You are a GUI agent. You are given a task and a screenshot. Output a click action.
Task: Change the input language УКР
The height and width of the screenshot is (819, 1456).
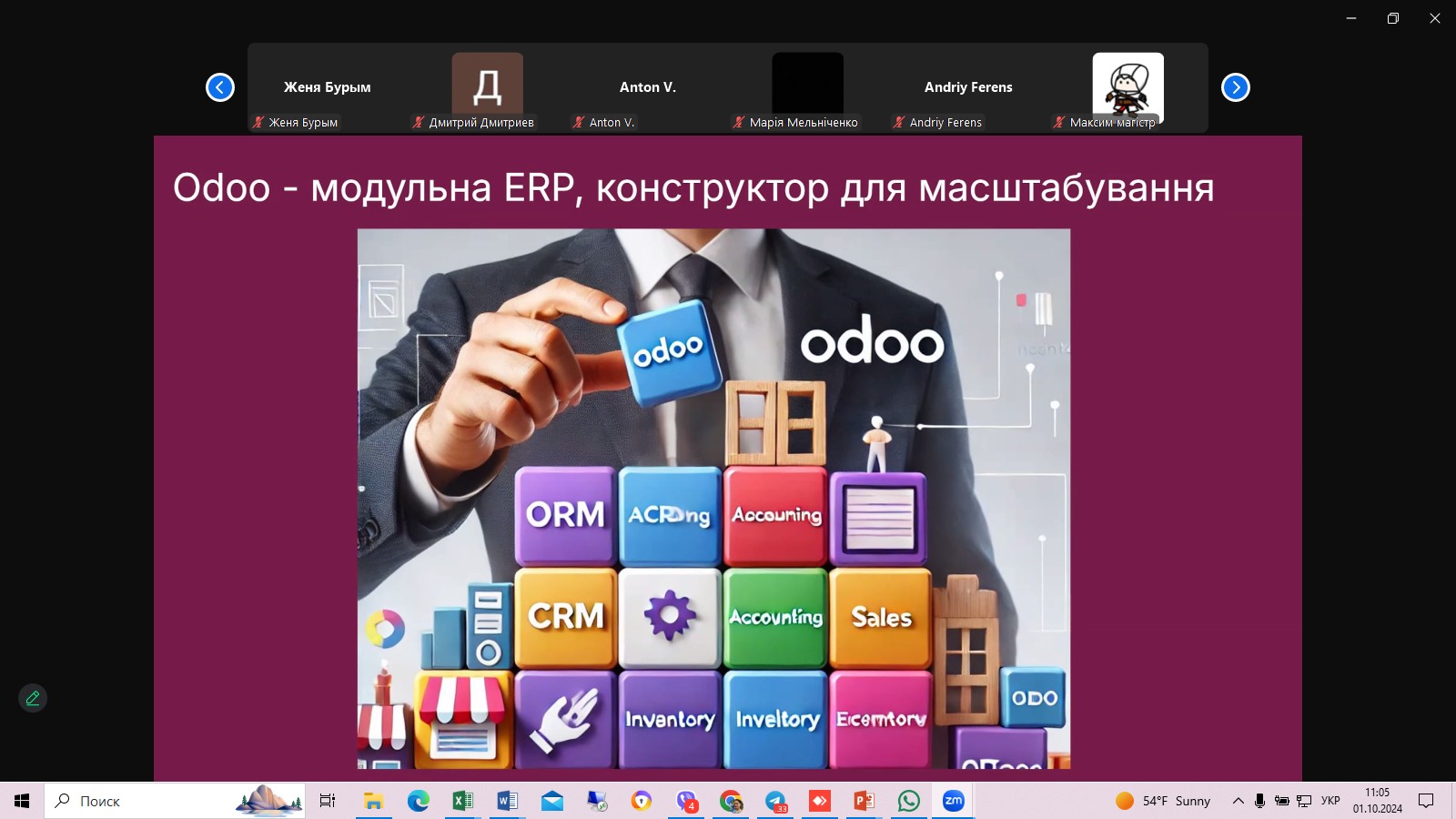coord(1330,801)
